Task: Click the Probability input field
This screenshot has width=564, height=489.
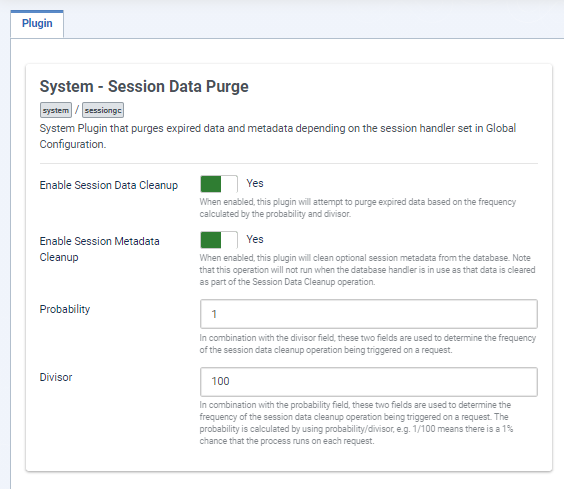Action: [369, 314]
